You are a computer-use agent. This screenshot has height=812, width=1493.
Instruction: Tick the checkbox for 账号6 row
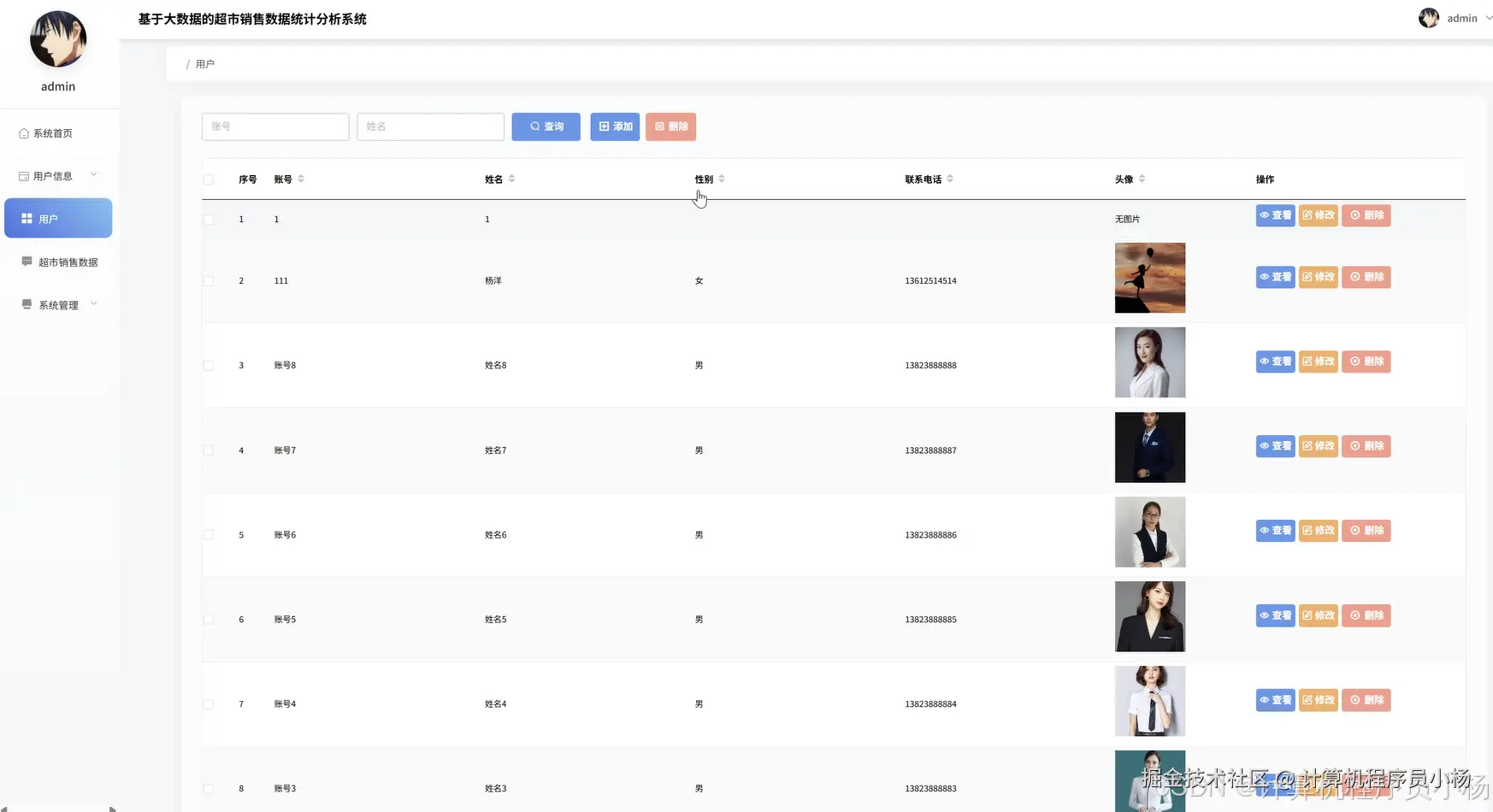(x=209, y=535)
